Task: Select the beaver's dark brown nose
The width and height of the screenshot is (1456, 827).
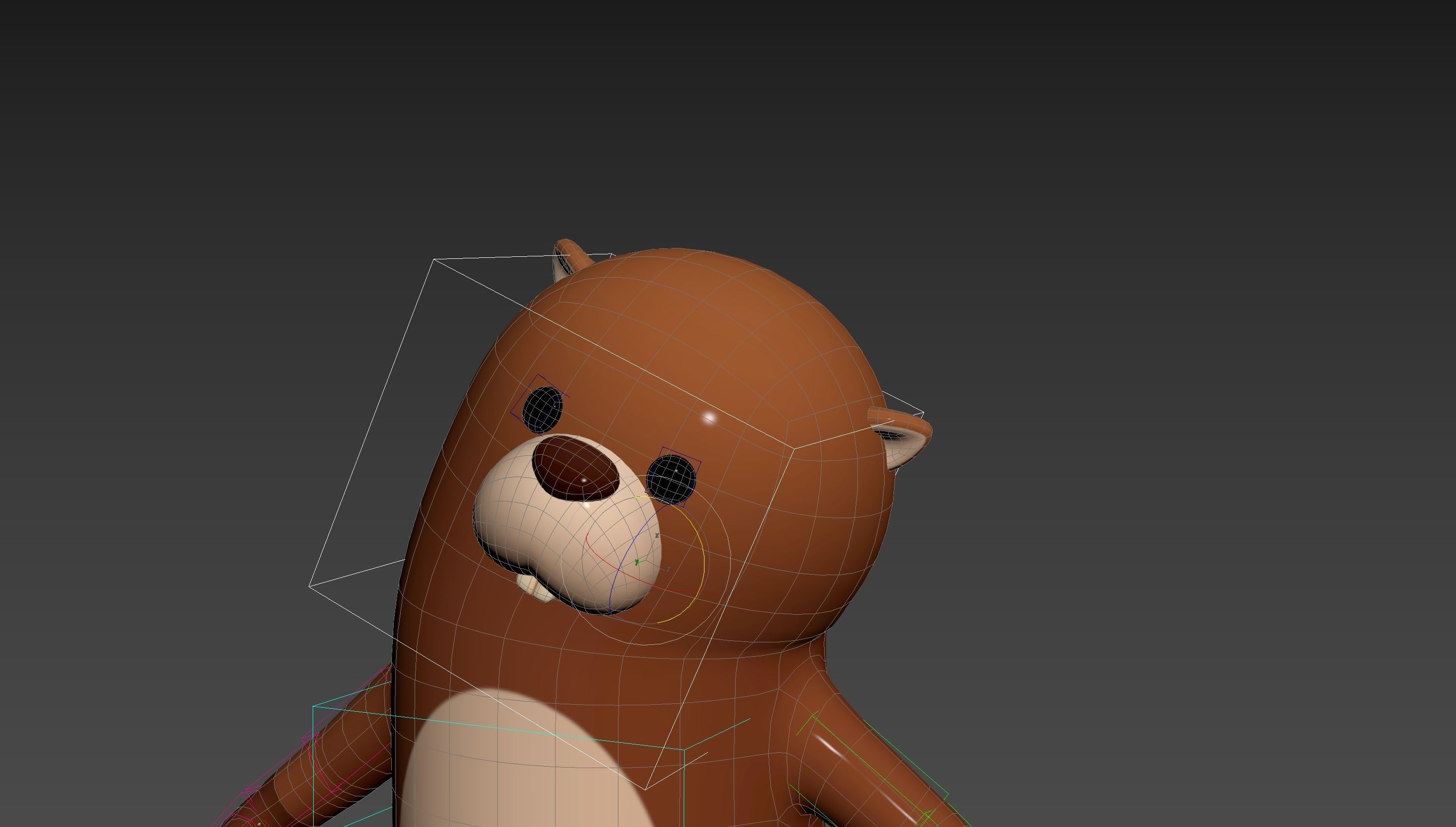Action: pos(575,468)
